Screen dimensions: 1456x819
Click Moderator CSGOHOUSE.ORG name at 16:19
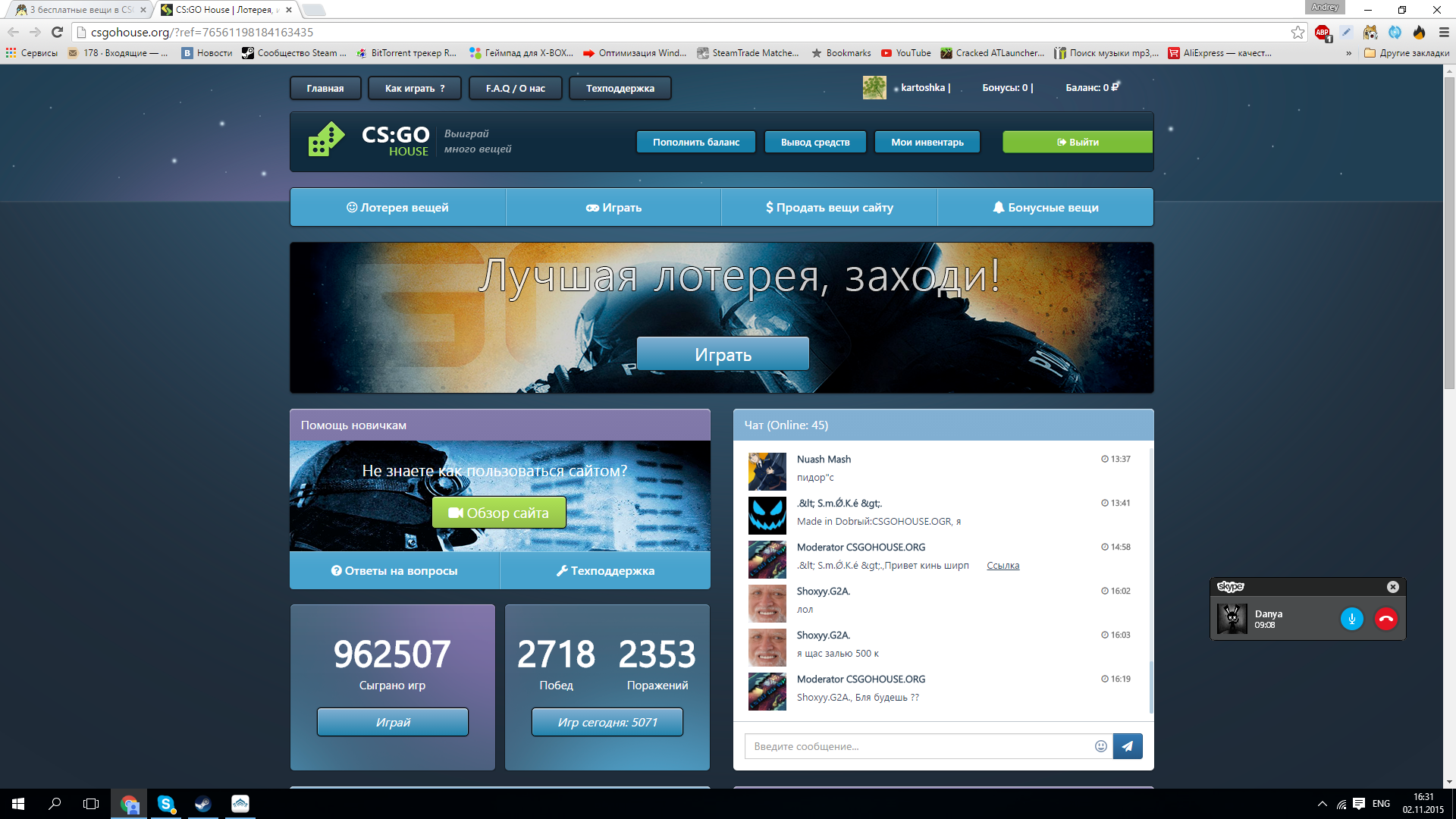point(861,679)
